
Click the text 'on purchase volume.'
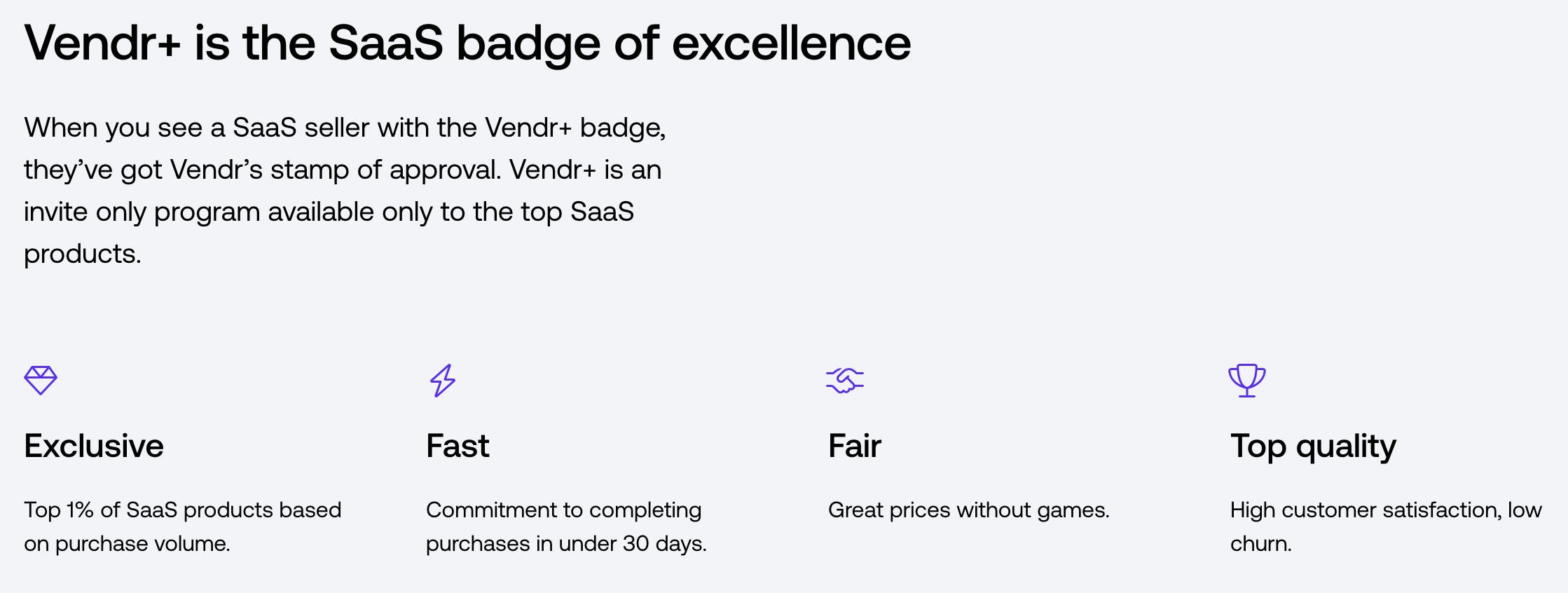127,543
